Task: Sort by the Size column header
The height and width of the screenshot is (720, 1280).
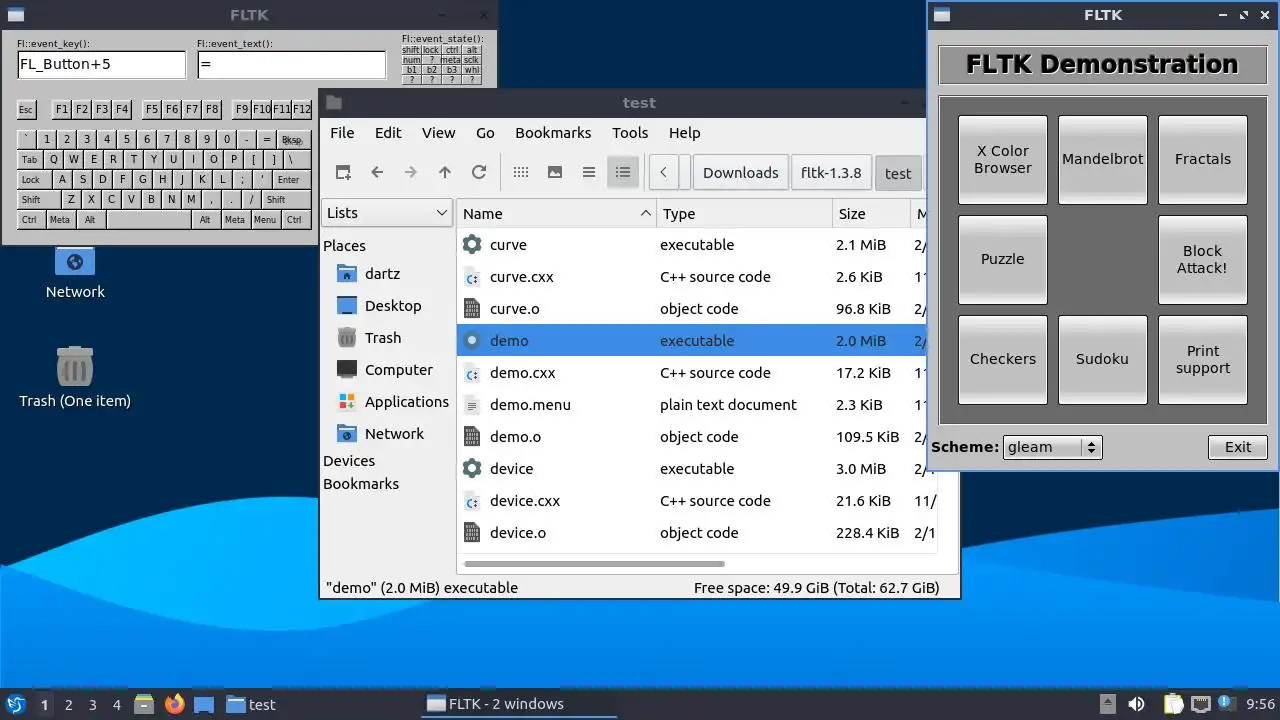Action: pyautogui.click(x=871, y=213)
